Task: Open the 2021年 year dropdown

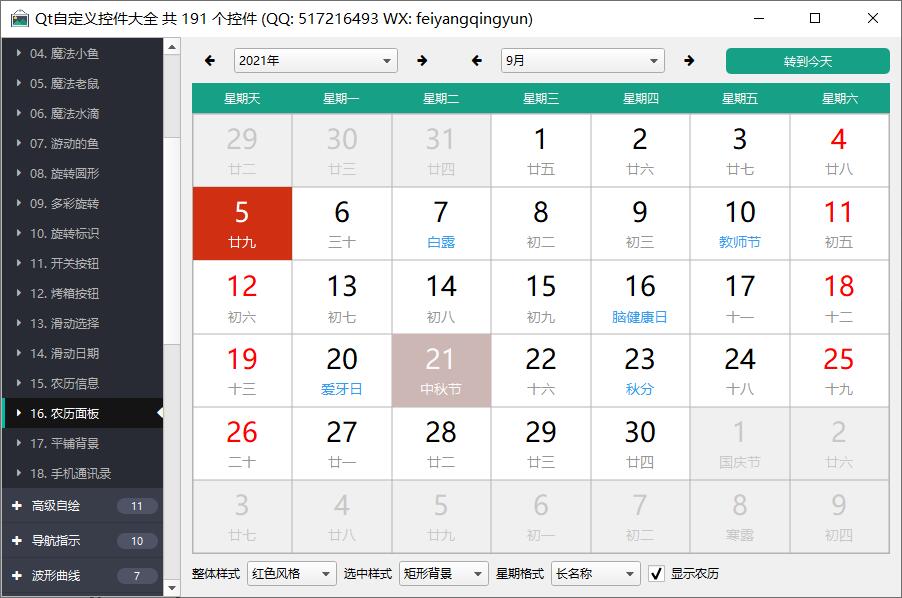Action: tap(315, 61)
